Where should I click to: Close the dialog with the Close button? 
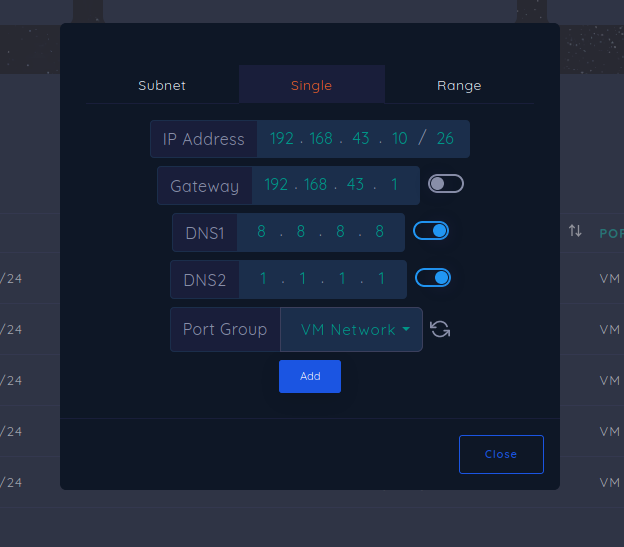(501, 454)
